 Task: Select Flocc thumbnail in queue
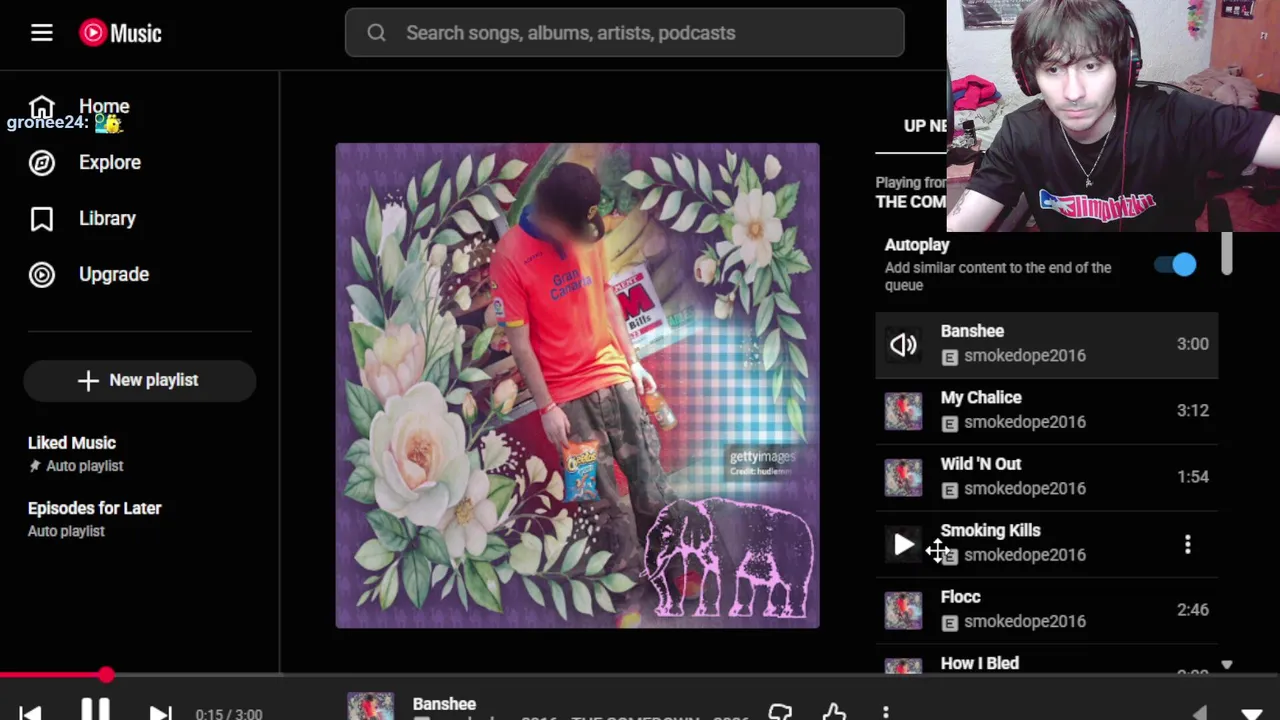[903, 610]
